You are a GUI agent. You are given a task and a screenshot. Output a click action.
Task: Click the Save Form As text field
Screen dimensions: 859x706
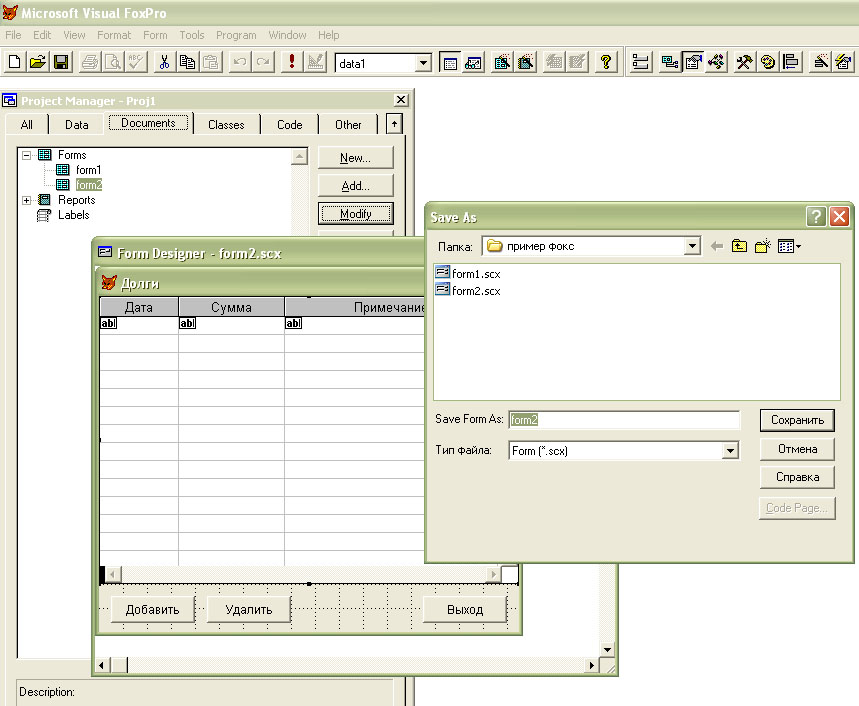(624, 420)
